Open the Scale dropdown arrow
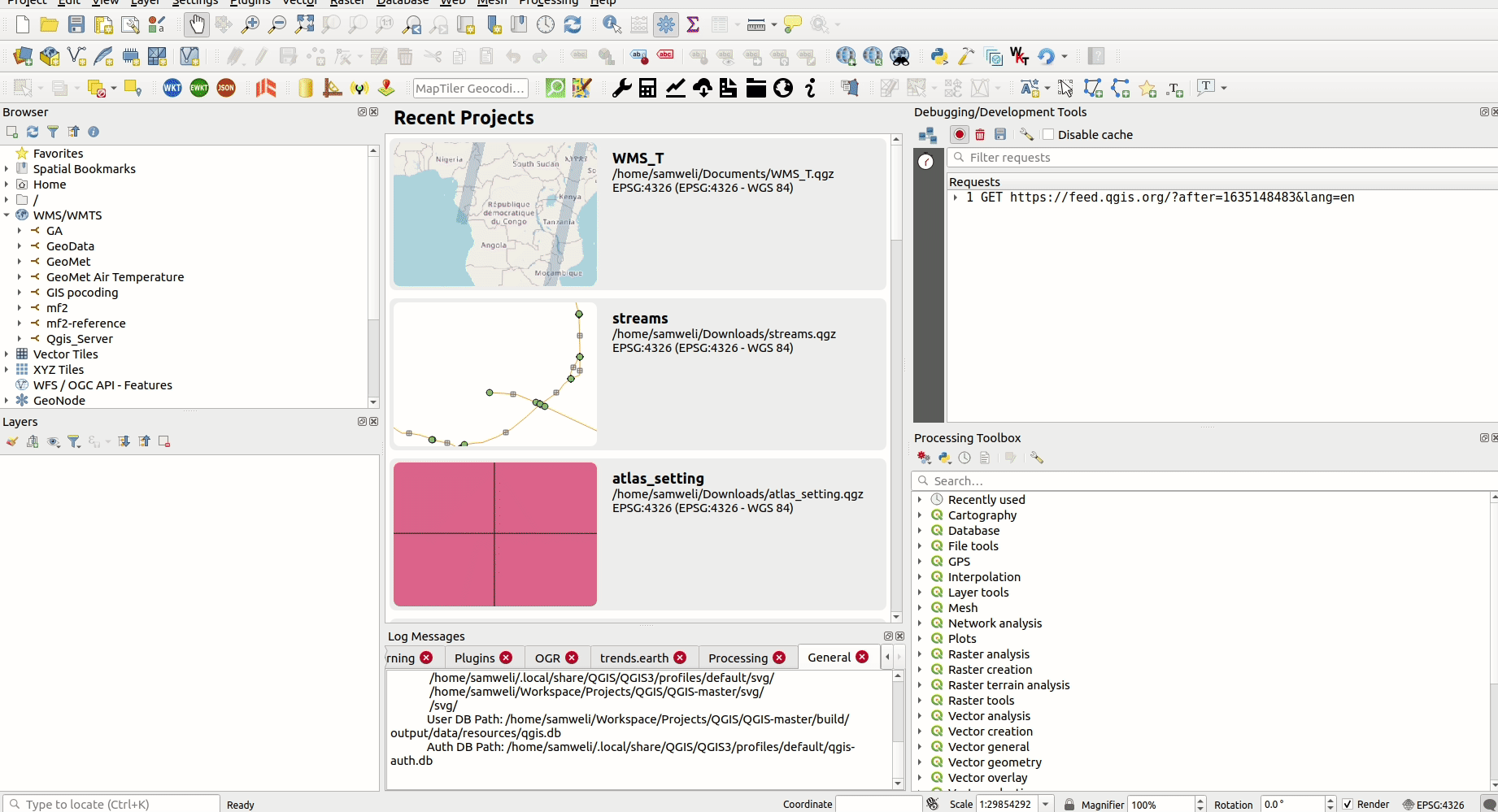The image size is (1498, 812). [1046, 804]
